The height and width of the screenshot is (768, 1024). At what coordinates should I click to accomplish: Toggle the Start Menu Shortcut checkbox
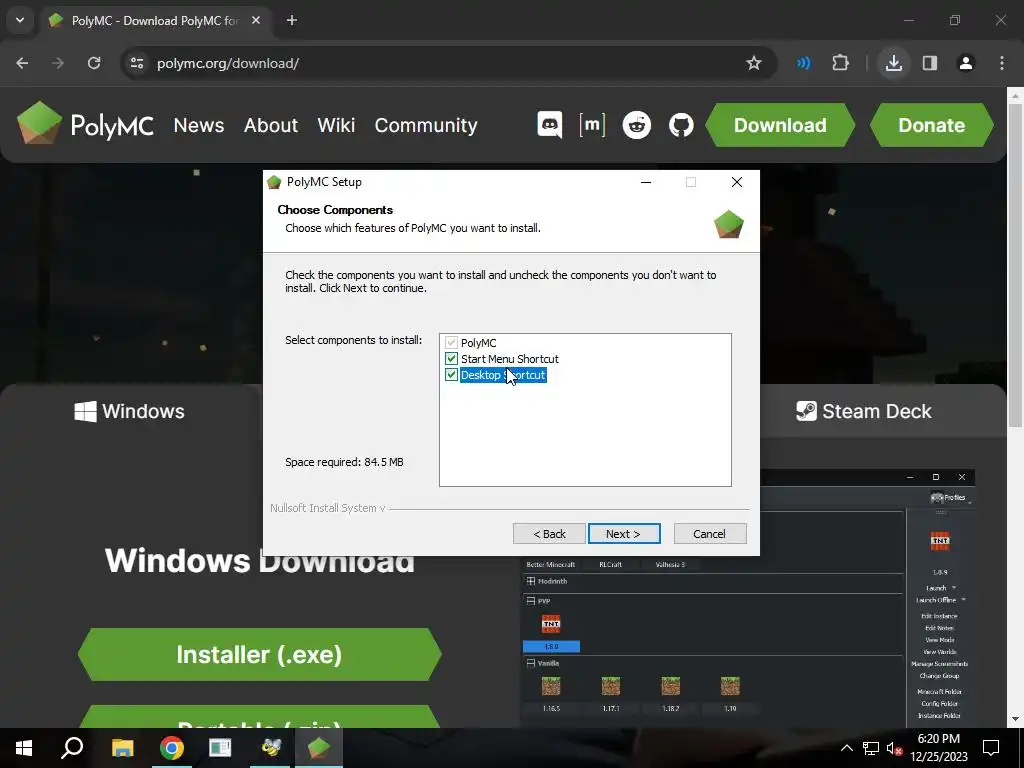pos(451,359)
